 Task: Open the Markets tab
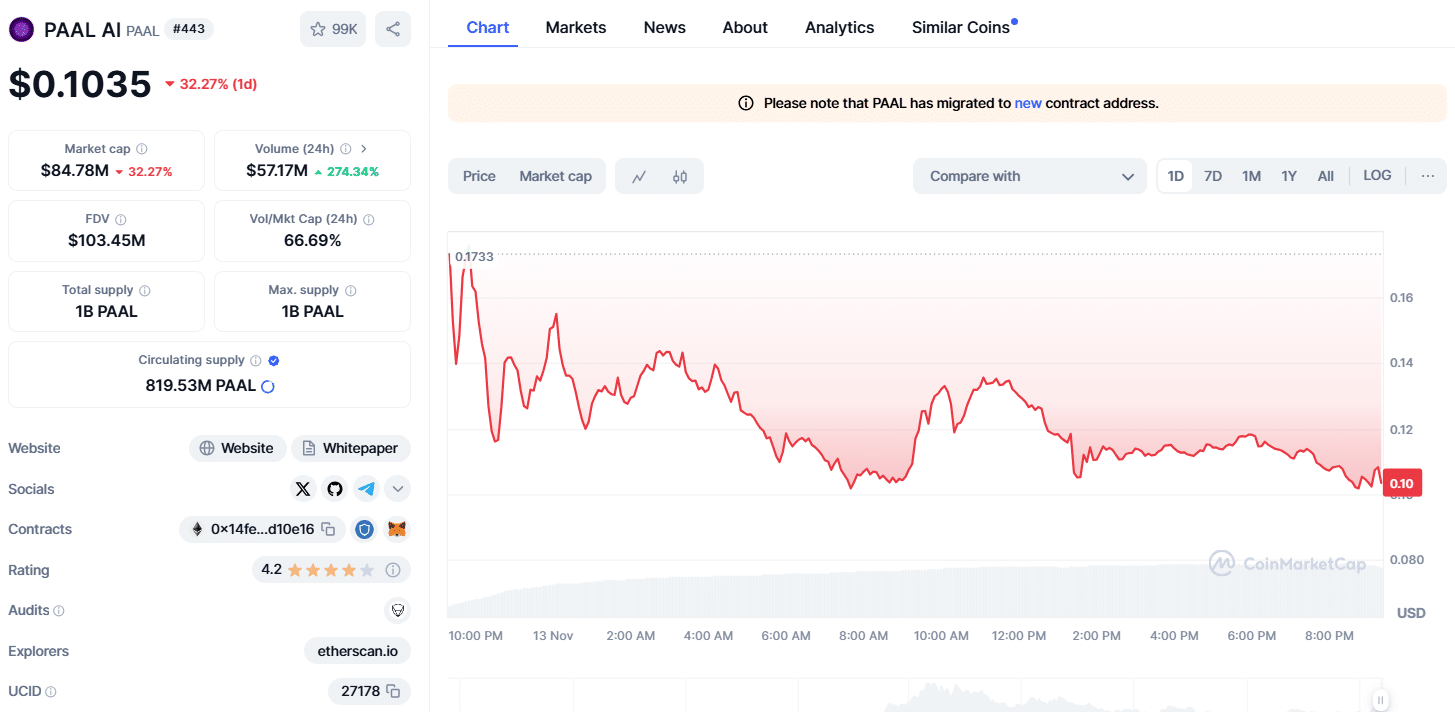pos(576,27)
